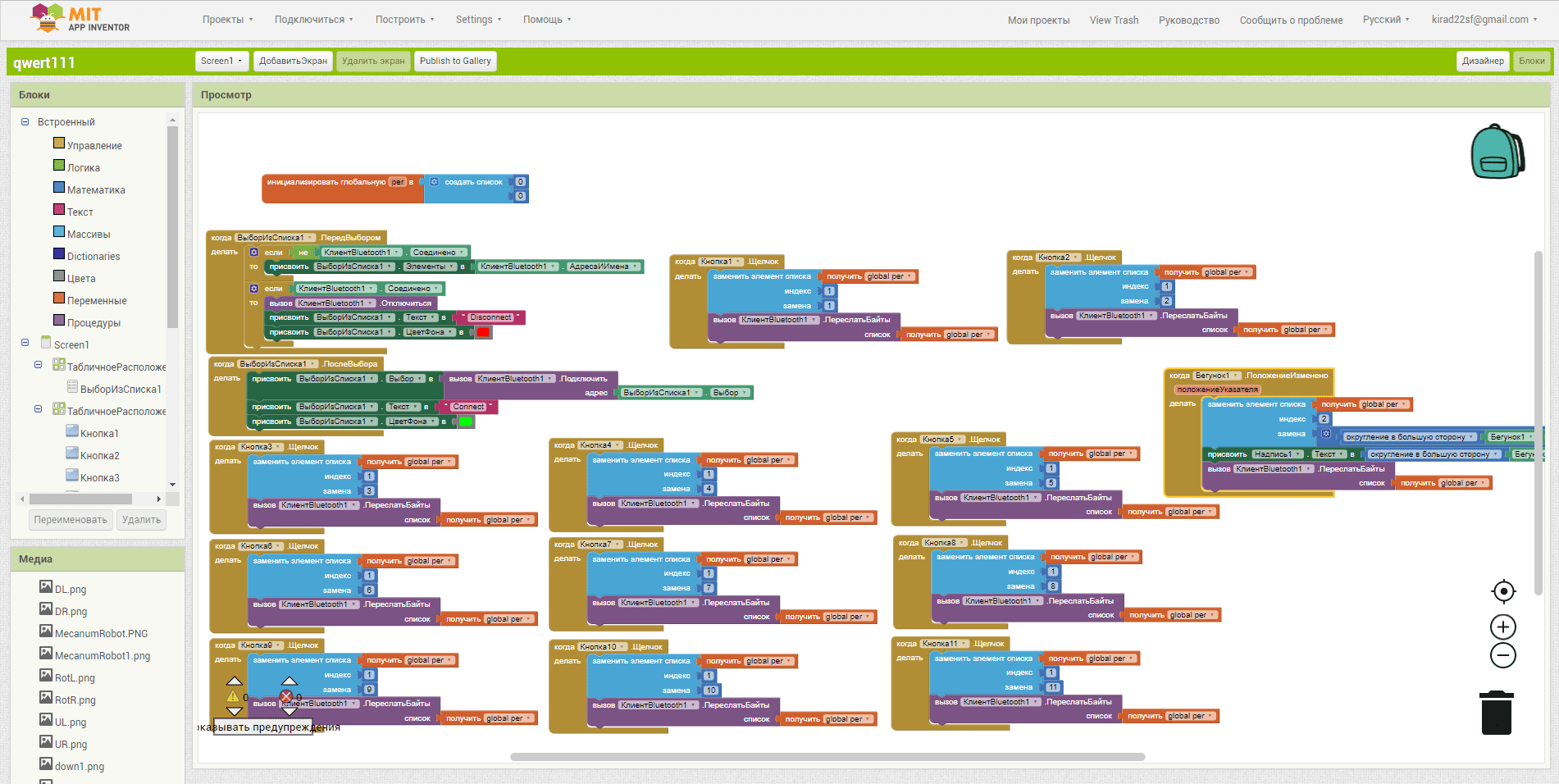Open the Цвета blocks category
Viewport: 1559px width, 784px height.
(81, 278)
